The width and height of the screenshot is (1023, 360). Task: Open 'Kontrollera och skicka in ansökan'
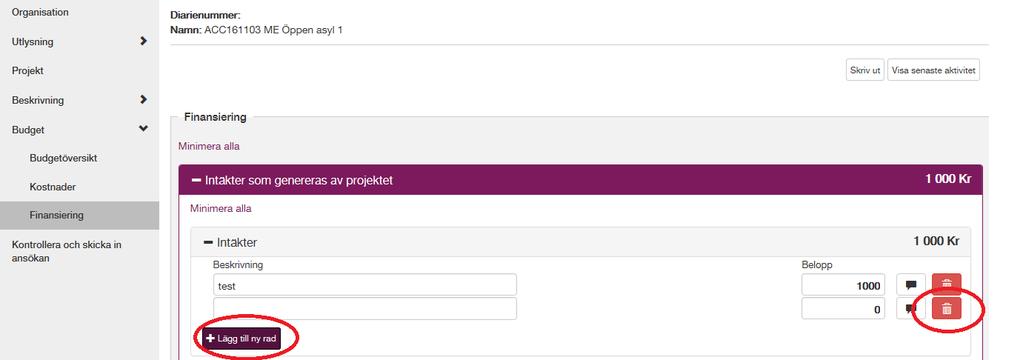tap(67, 251)
